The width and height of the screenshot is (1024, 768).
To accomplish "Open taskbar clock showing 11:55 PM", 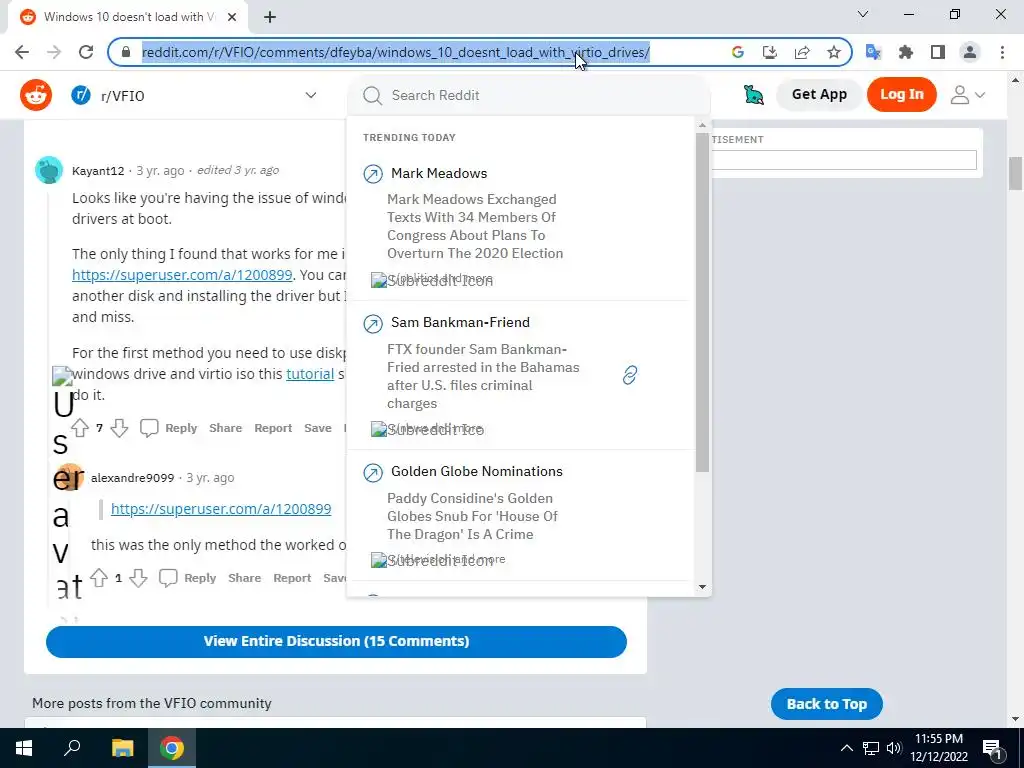I will pyautogui.click(x=938, y=748).
